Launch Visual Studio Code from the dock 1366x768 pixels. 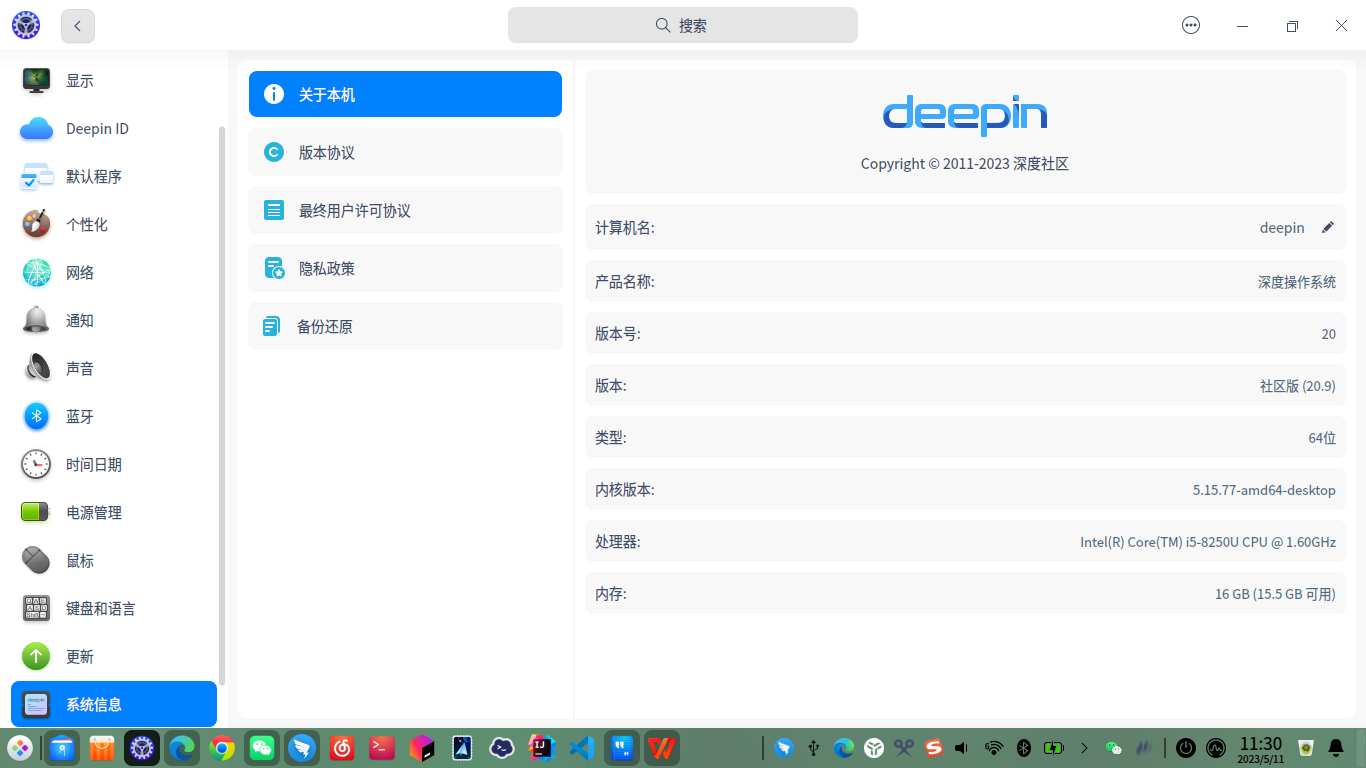pos(582,747)
